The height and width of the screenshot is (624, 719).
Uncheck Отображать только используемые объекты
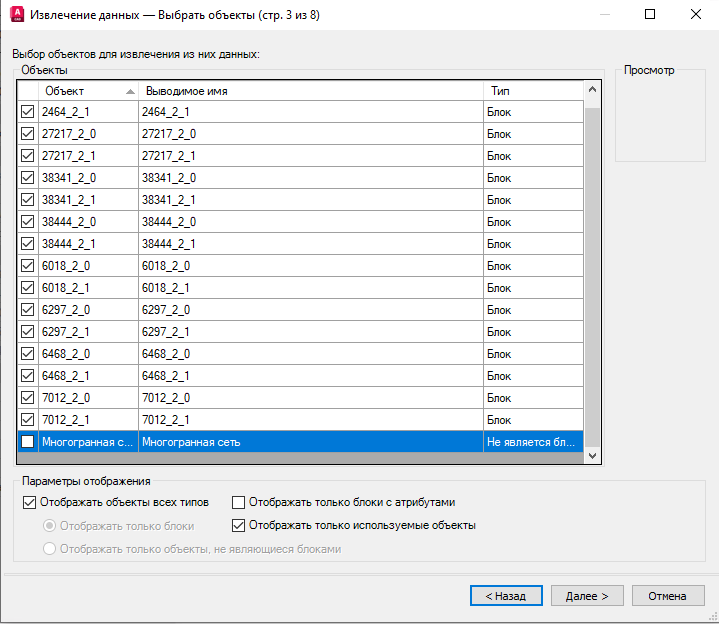click(238, 525)
